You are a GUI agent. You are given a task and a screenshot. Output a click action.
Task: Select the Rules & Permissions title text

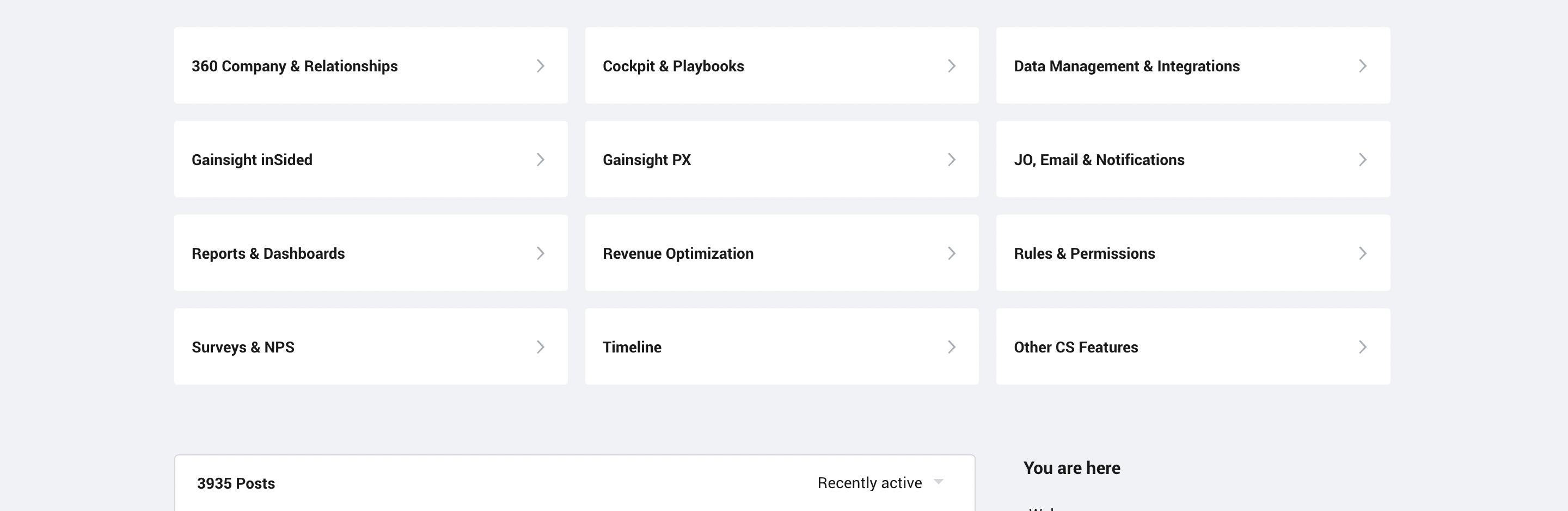coord(1084,253)
